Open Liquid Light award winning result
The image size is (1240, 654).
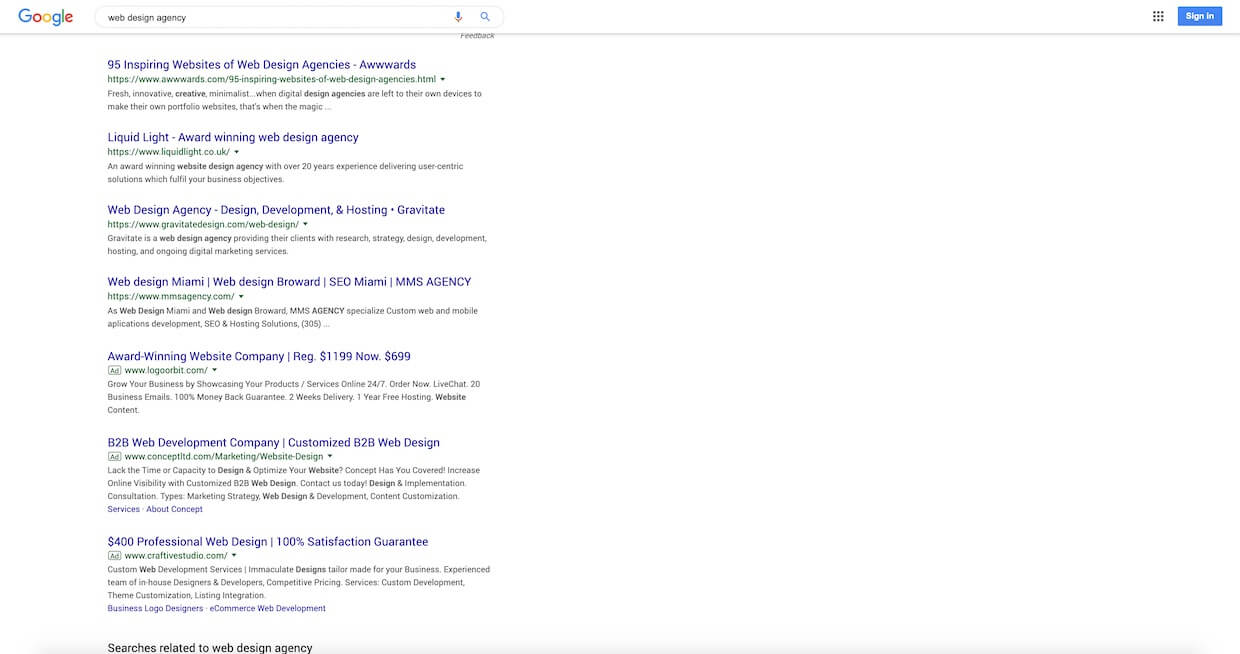(233, 138)
